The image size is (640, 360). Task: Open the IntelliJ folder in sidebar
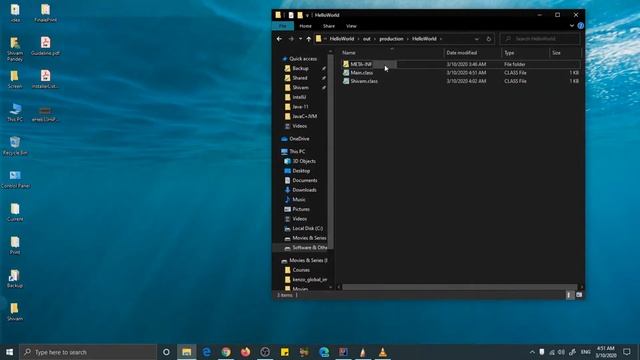click(299, 97)
